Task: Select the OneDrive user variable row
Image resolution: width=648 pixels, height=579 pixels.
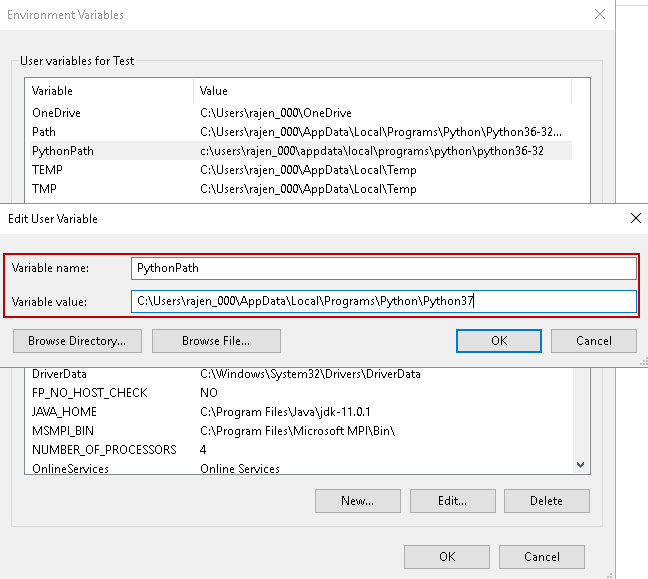Action: click(x=56, y=113)
